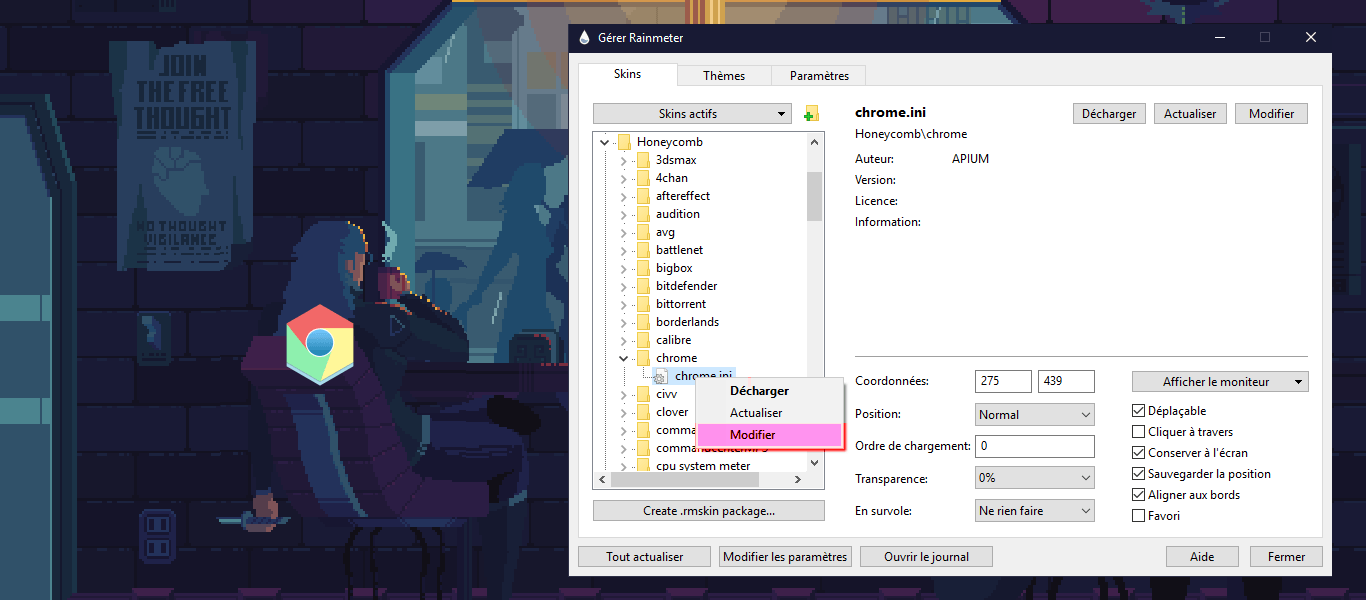Viewport: 1366px width, 600px height.
Task: Click the Honeycomb root folder icon
Action: point(624,142)
